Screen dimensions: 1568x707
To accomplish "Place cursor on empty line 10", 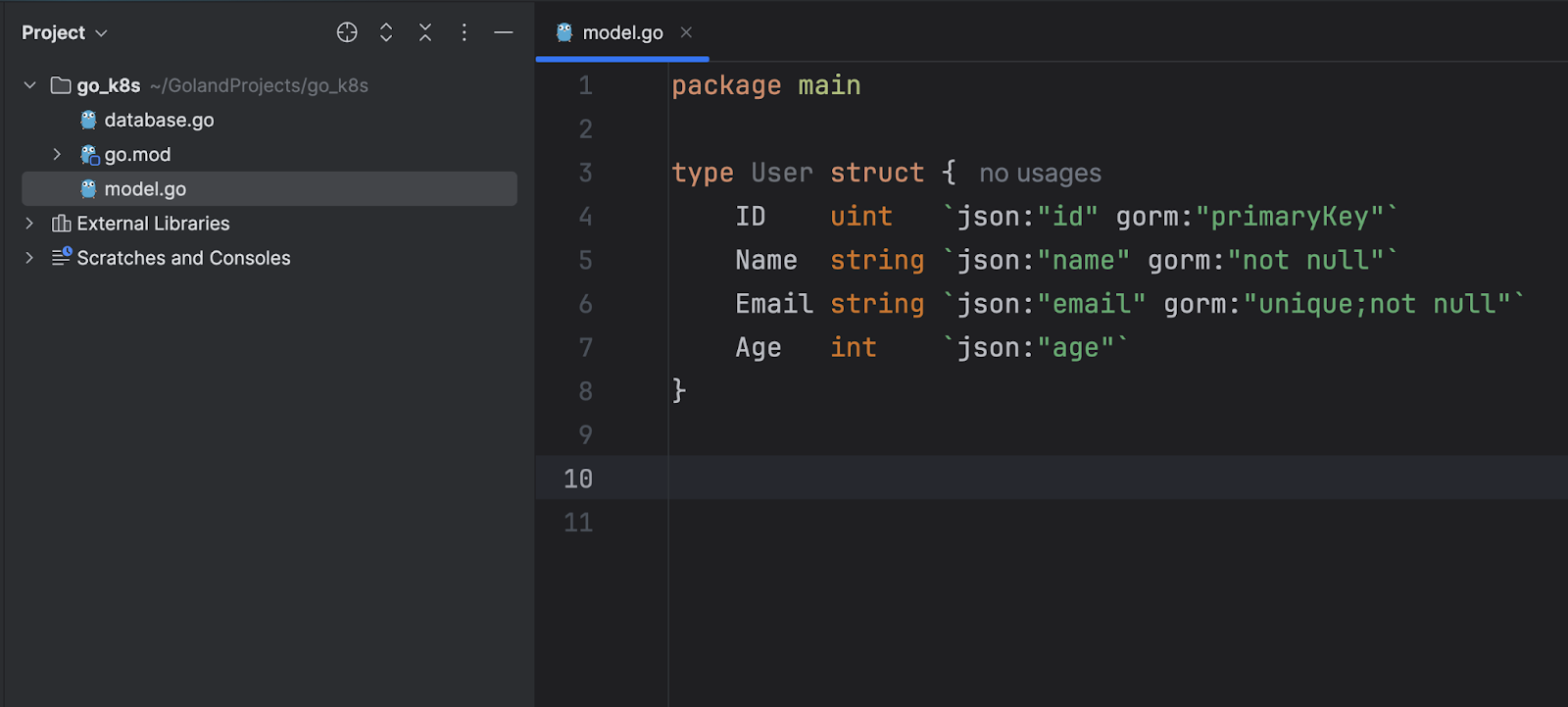I will pos(1117,478).
